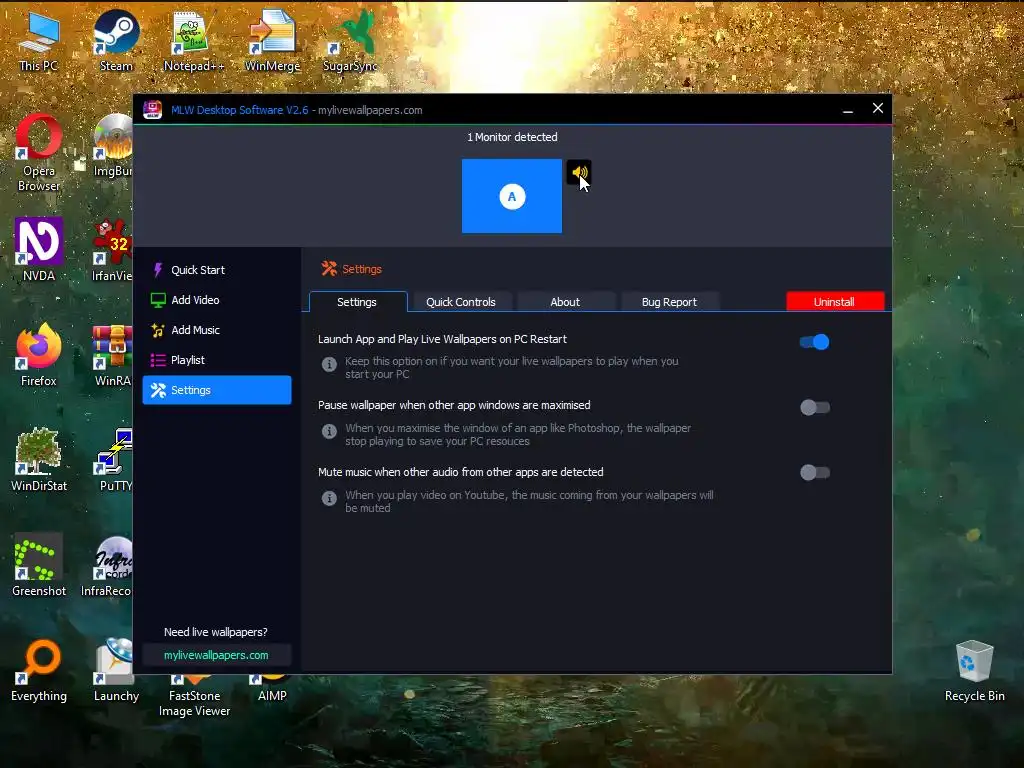The image size is (1024, 768).
Task: Open Playlist in the sidebar
Action: (x=217, y=360)
